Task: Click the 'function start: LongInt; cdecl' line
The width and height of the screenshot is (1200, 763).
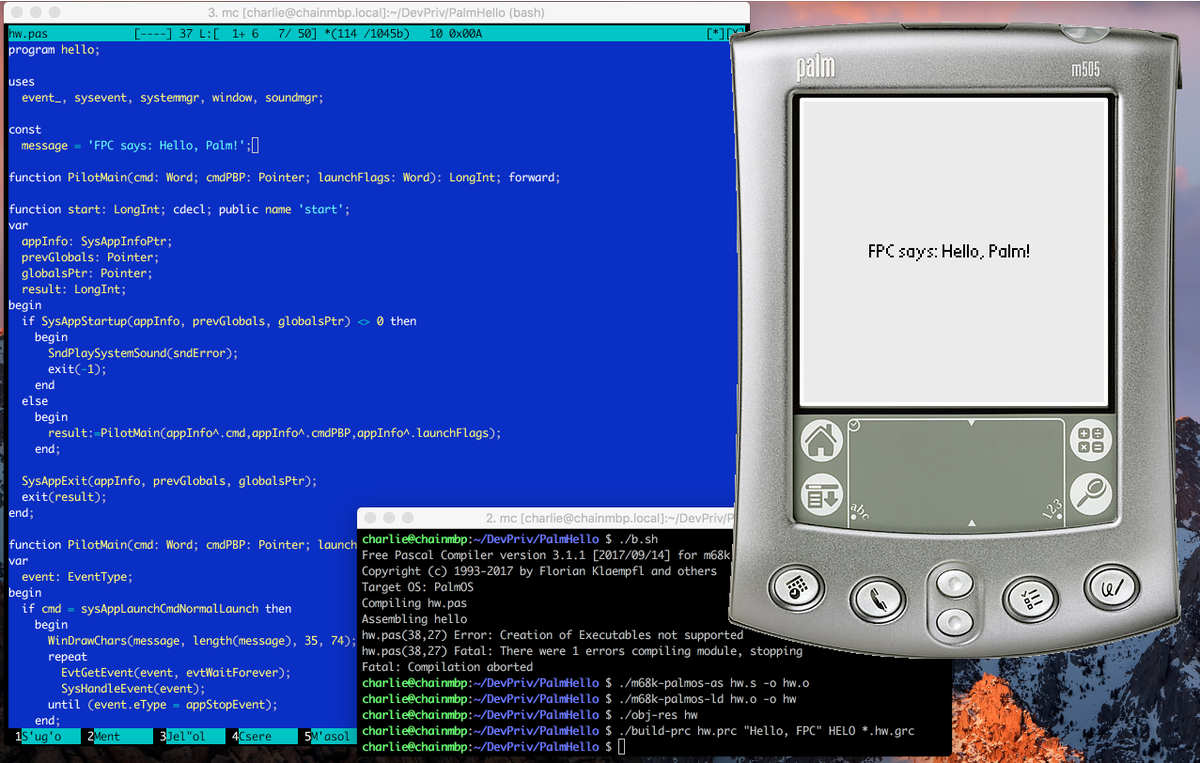Action: tap(179, 210)
